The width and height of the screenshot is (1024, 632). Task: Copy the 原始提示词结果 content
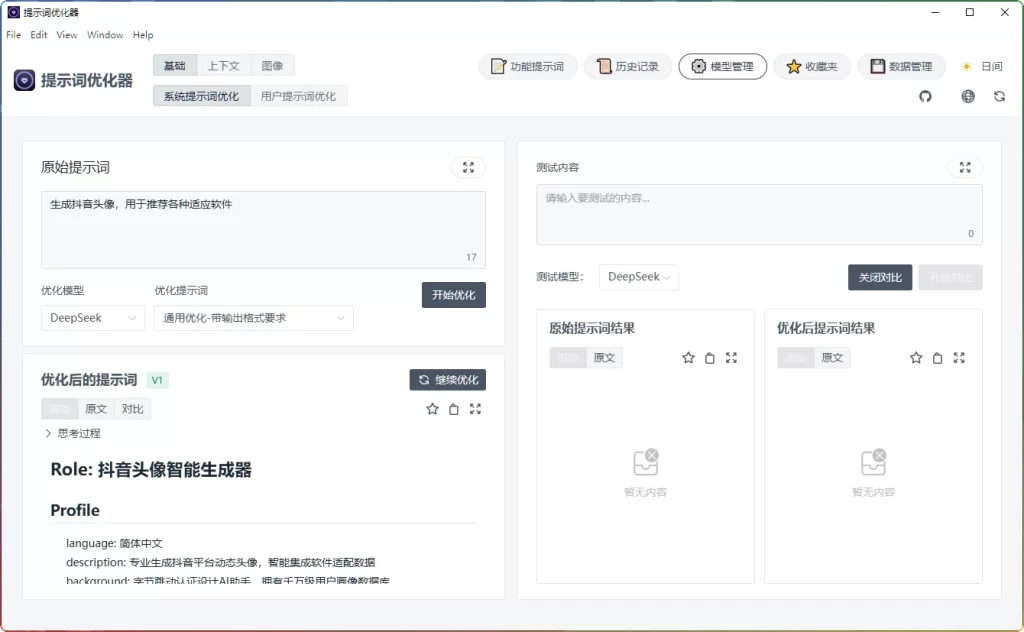(710, 357)
